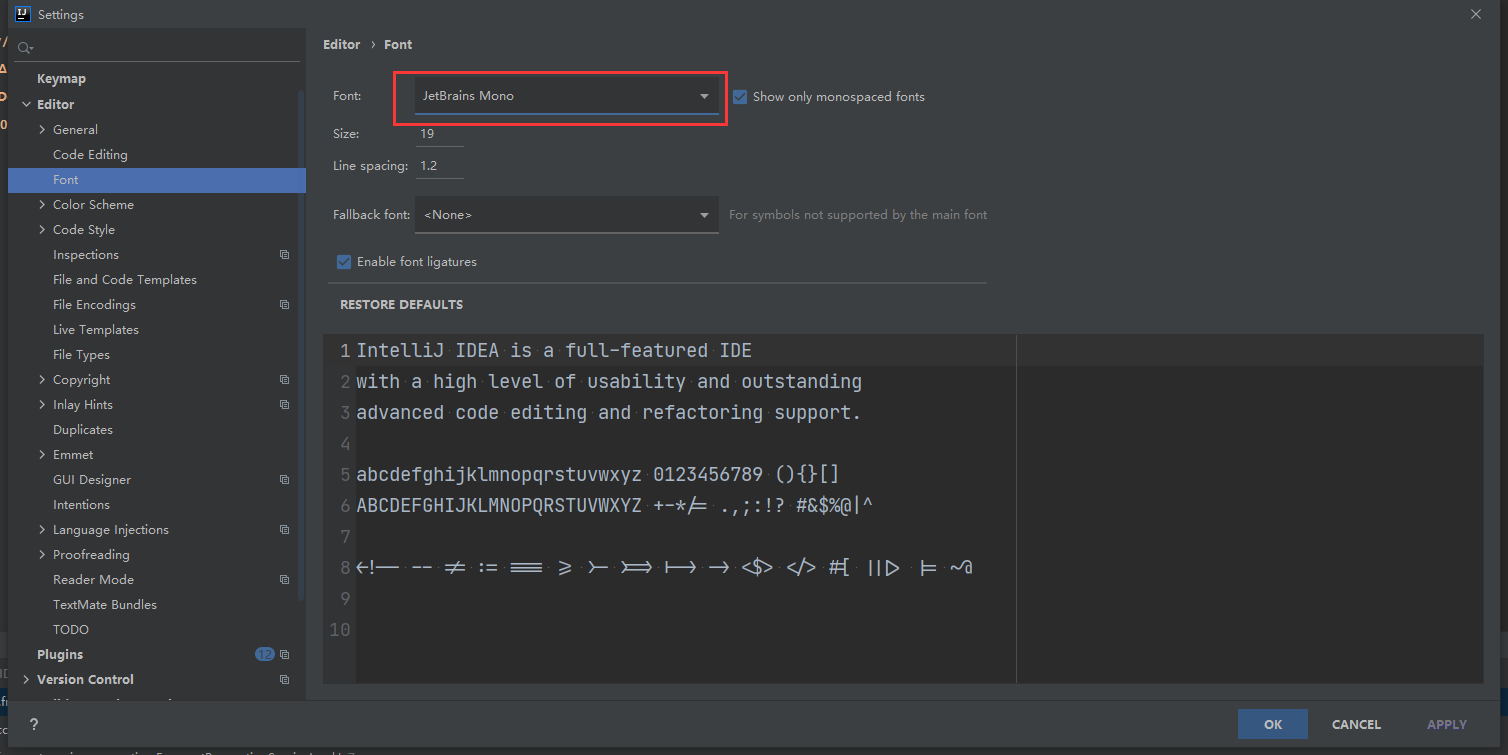Viewport: 1508px width, 755px height.
Task: Expand the Emmet node
Action: 42,455
